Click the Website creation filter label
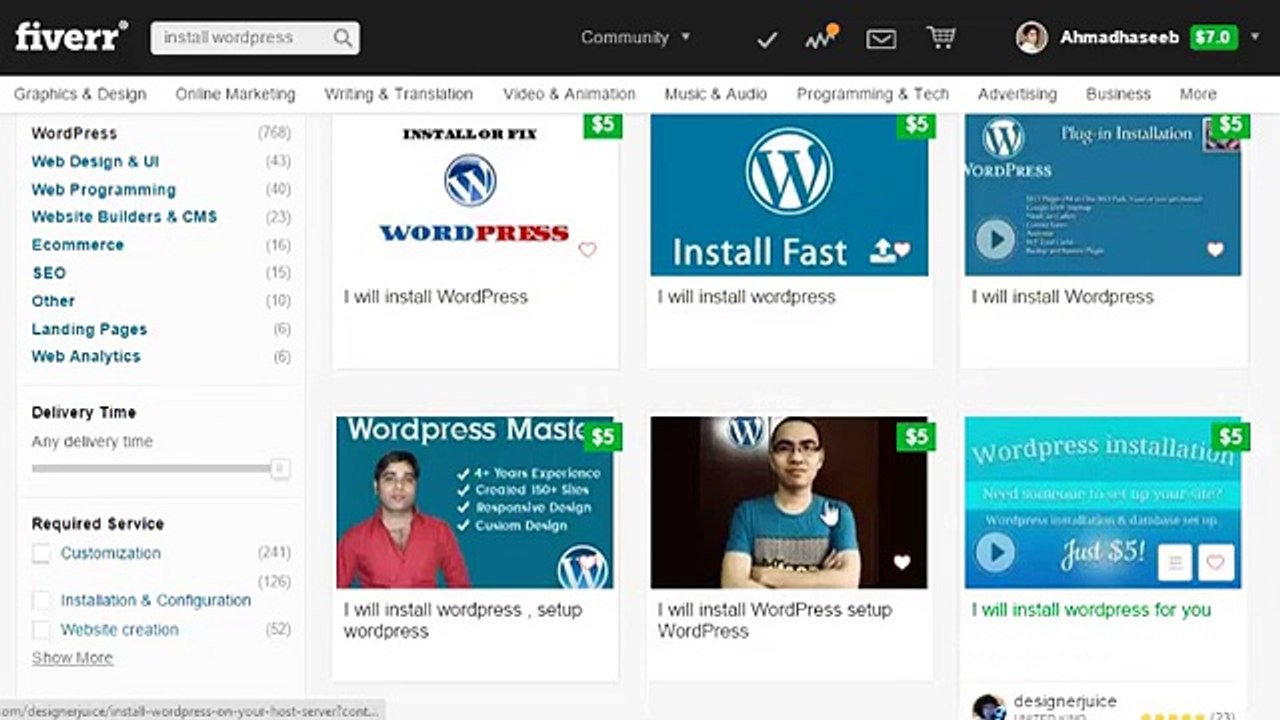This screenshot has width=1280, height=720. click(119, 630)
